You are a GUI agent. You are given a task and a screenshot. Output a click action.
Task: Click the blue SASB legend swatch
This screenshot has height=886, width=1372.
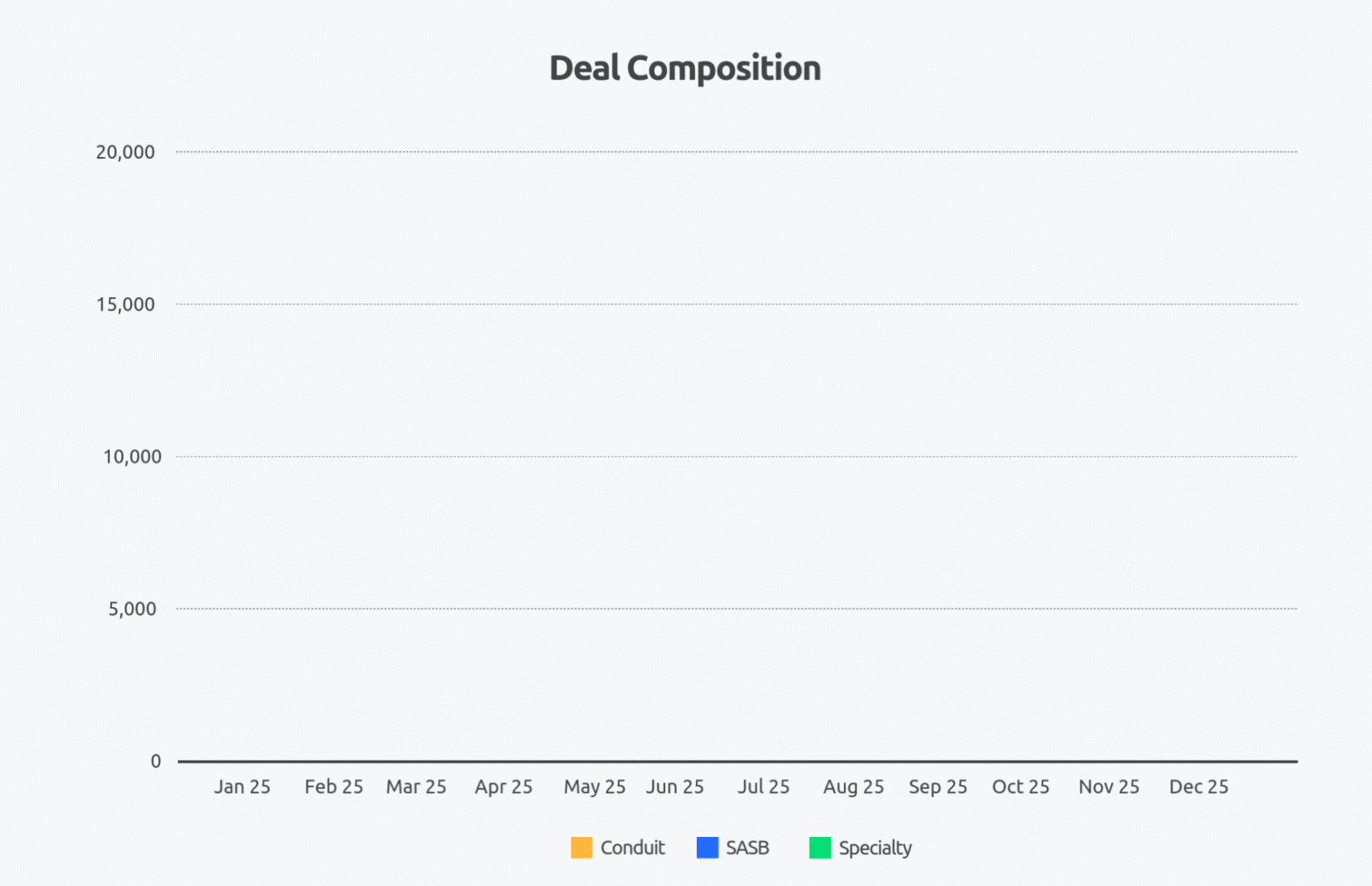(708, 848)
